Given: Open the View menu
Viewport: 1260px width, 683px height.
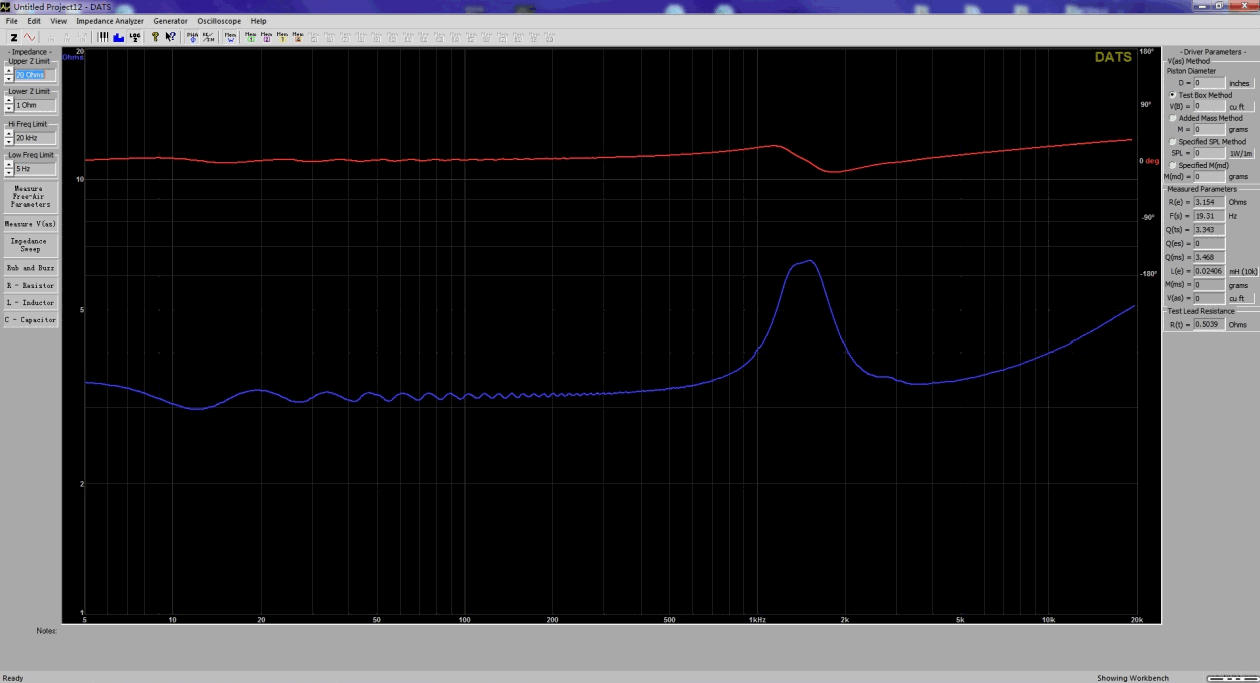Looking at the screenshot, I should pyautogui.click(x=58, y=21).
